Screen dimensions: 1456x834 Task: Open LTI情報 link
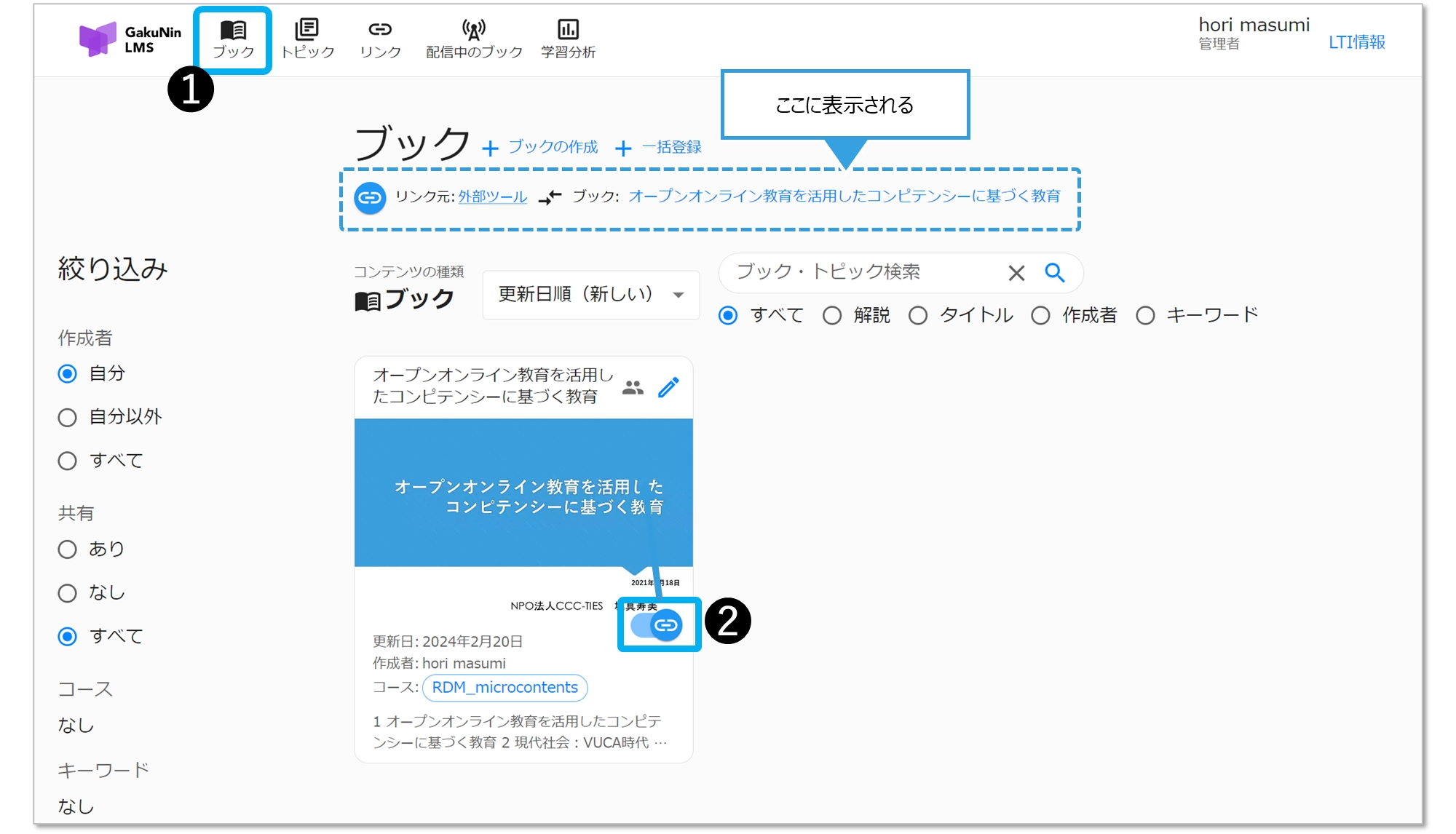pos(1356,42)
